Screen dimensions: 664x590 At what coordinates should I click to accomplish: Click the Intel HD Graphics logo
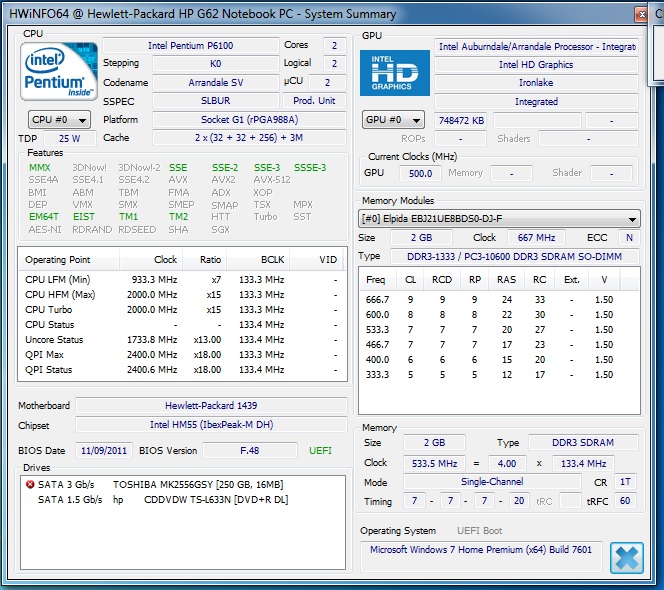(395, 73)
